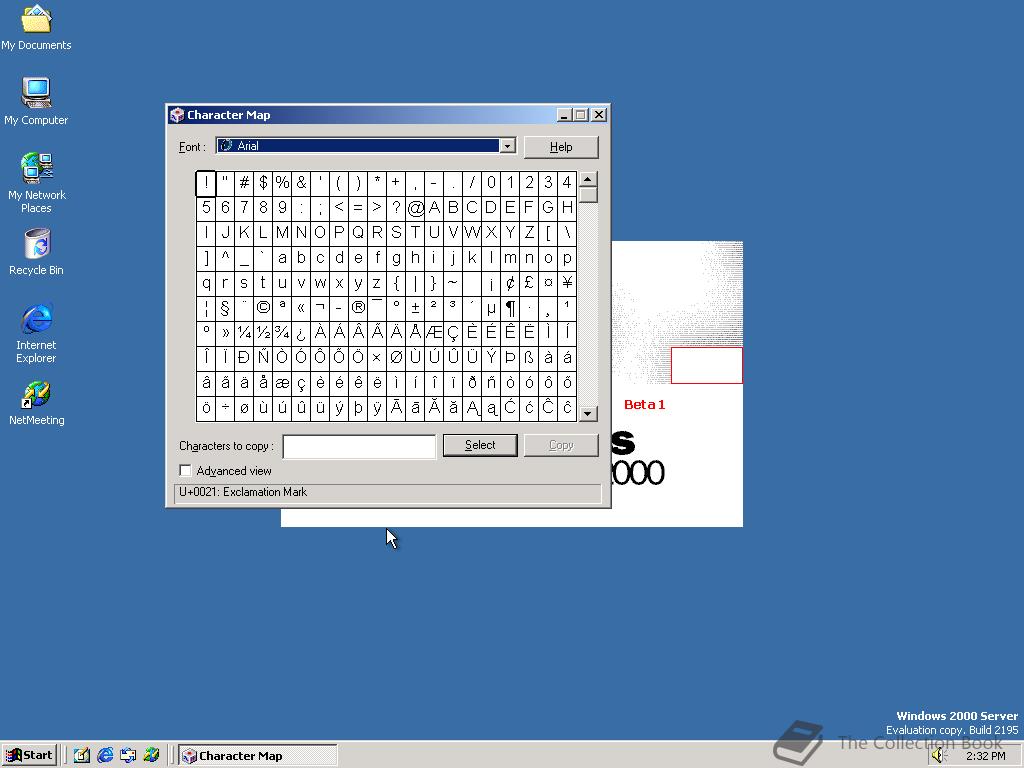Click the Recycle Bin icon
The height and width of the screenshot is (768, 1024).
(x=37, y=251)
